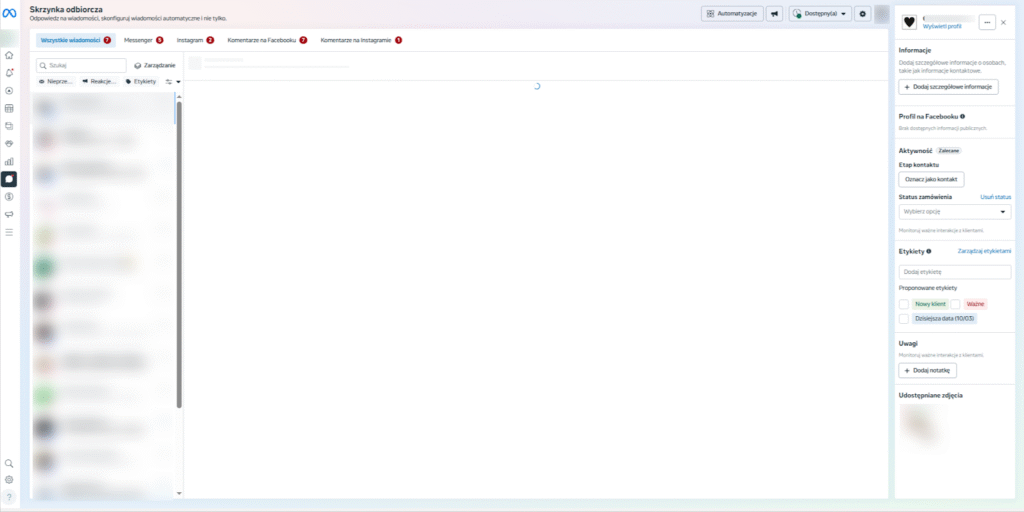Switch to the Messenger tab
Viewport: 1024px width, 512px height.
[x=143, y=40]
